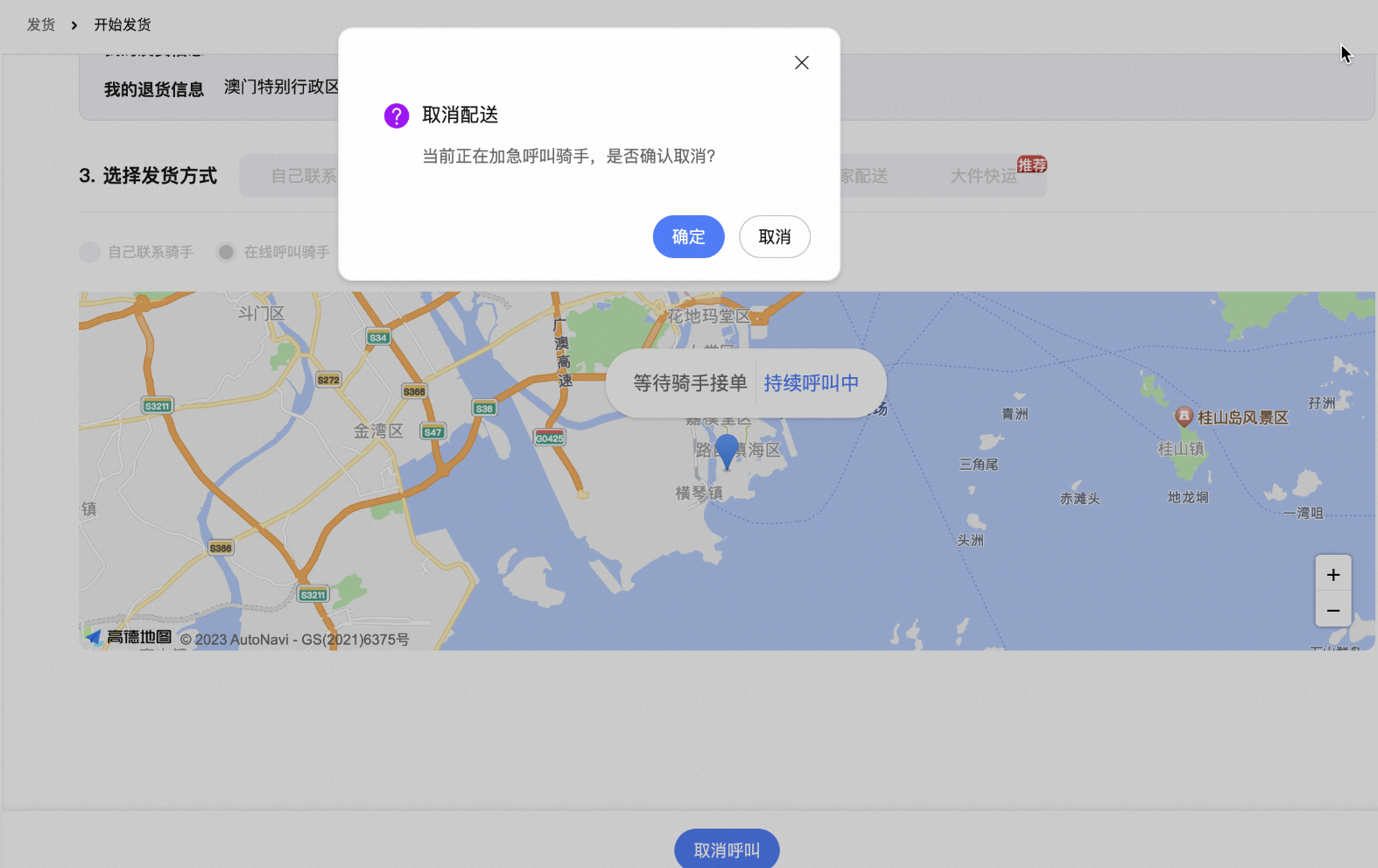Click the G0425 highway marker

point(550,438)
